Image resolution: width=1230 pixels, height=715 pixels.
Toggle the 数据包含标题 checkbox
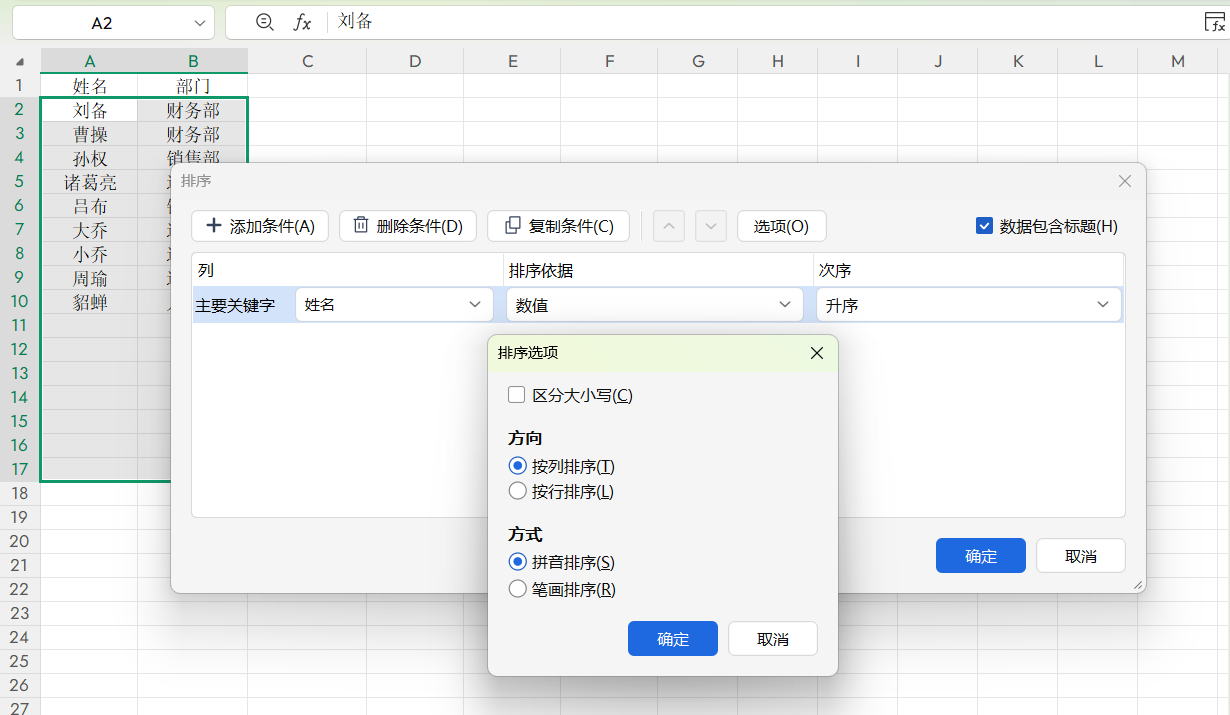984,226
